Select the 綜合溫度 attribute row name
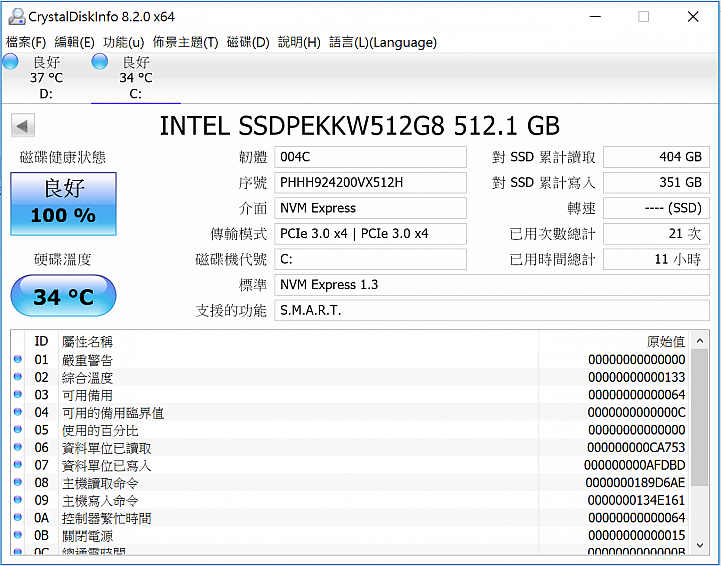The width and height of the screenshot is (721, 566). 87,377
